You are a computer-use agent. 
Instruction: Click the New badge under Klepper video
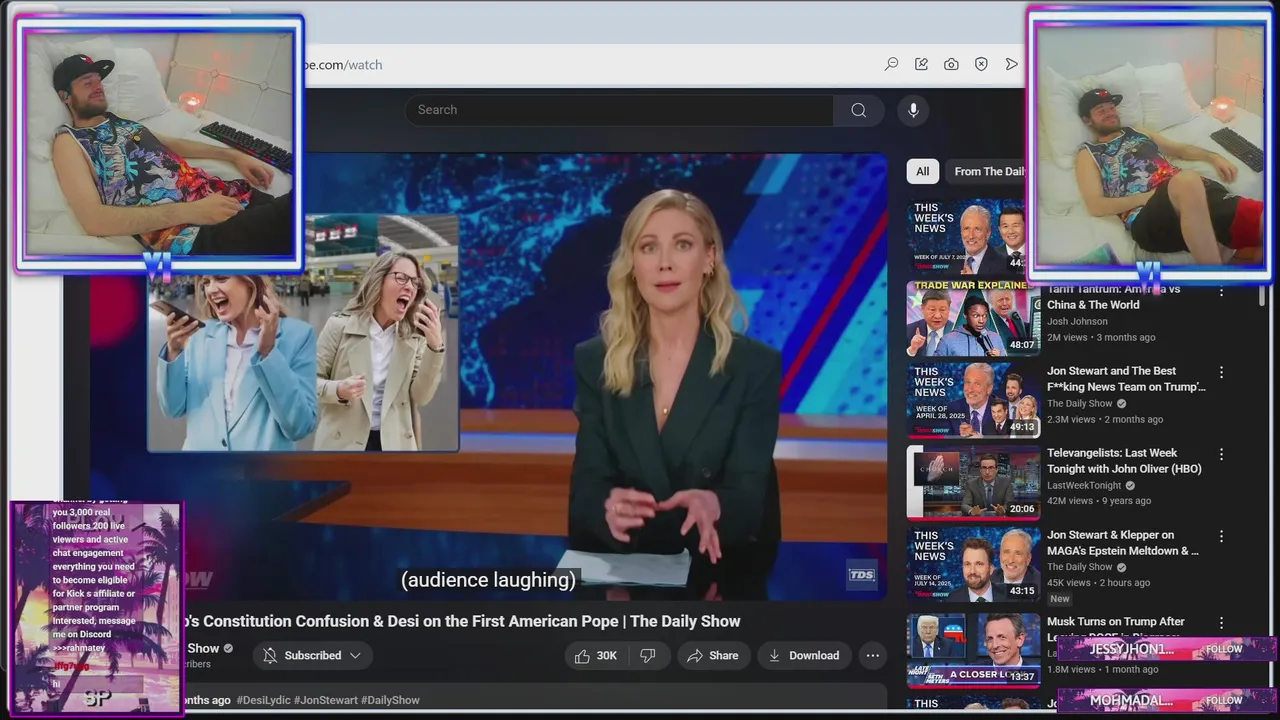click(1060, 599)
